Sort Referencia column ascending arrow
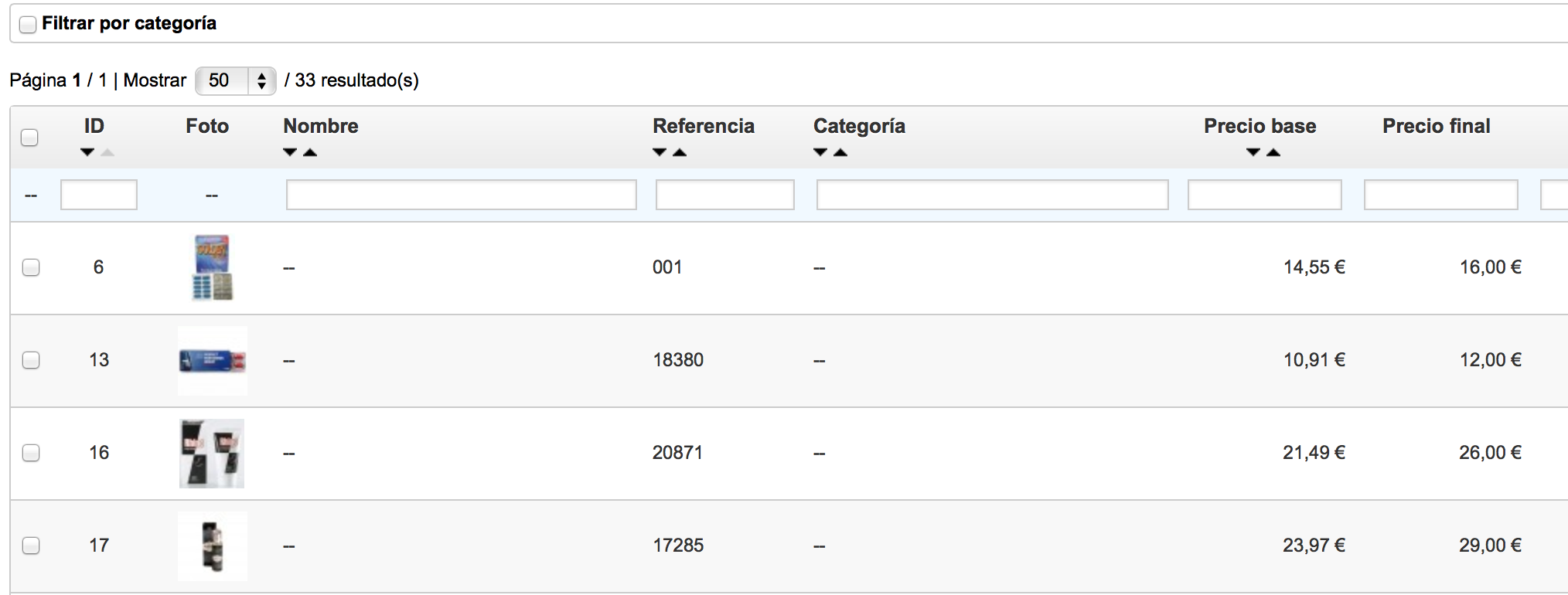The height and width of the screenshot is (595, 1568). pyautogui.click(x=680, y=152)
